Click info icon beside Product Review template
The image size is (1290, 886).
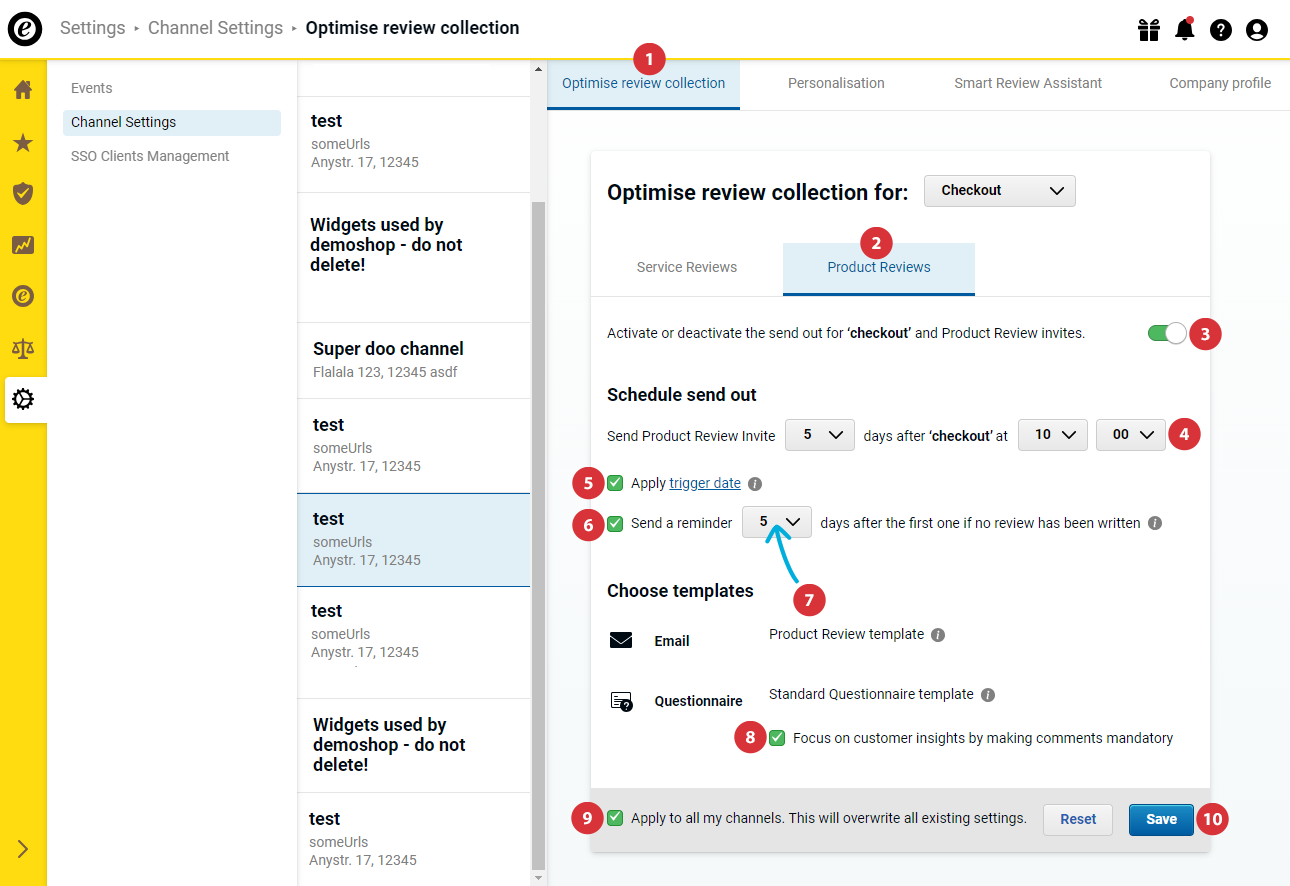point(938,635)
